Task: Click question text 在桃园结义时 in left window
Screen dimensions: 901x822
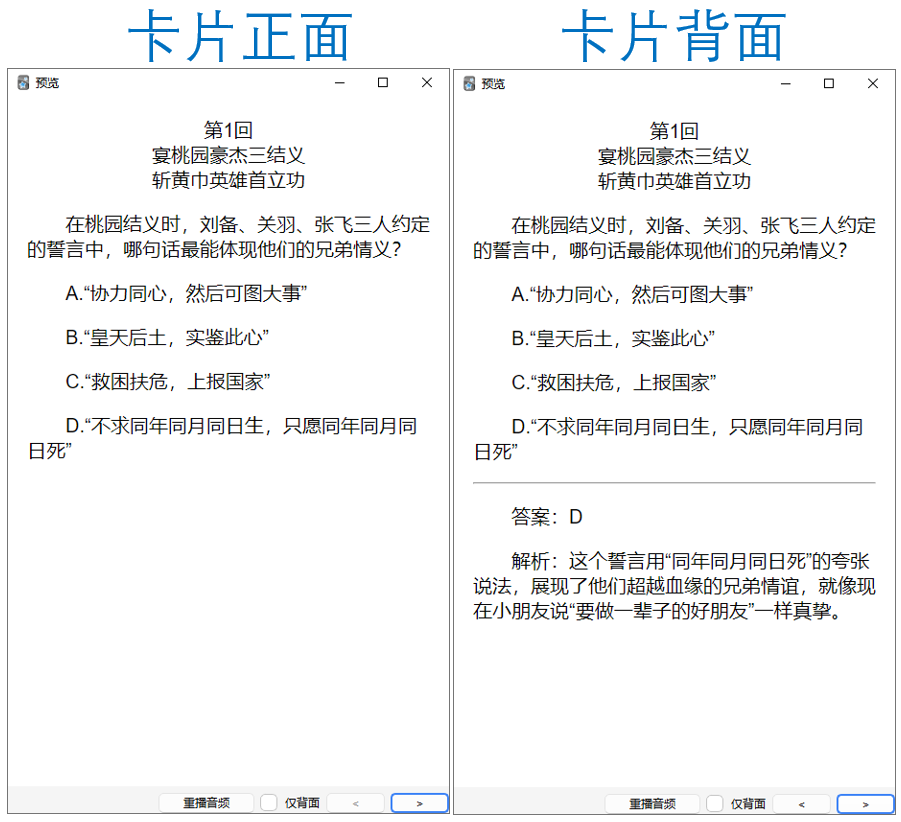Action: coord(228,237)
